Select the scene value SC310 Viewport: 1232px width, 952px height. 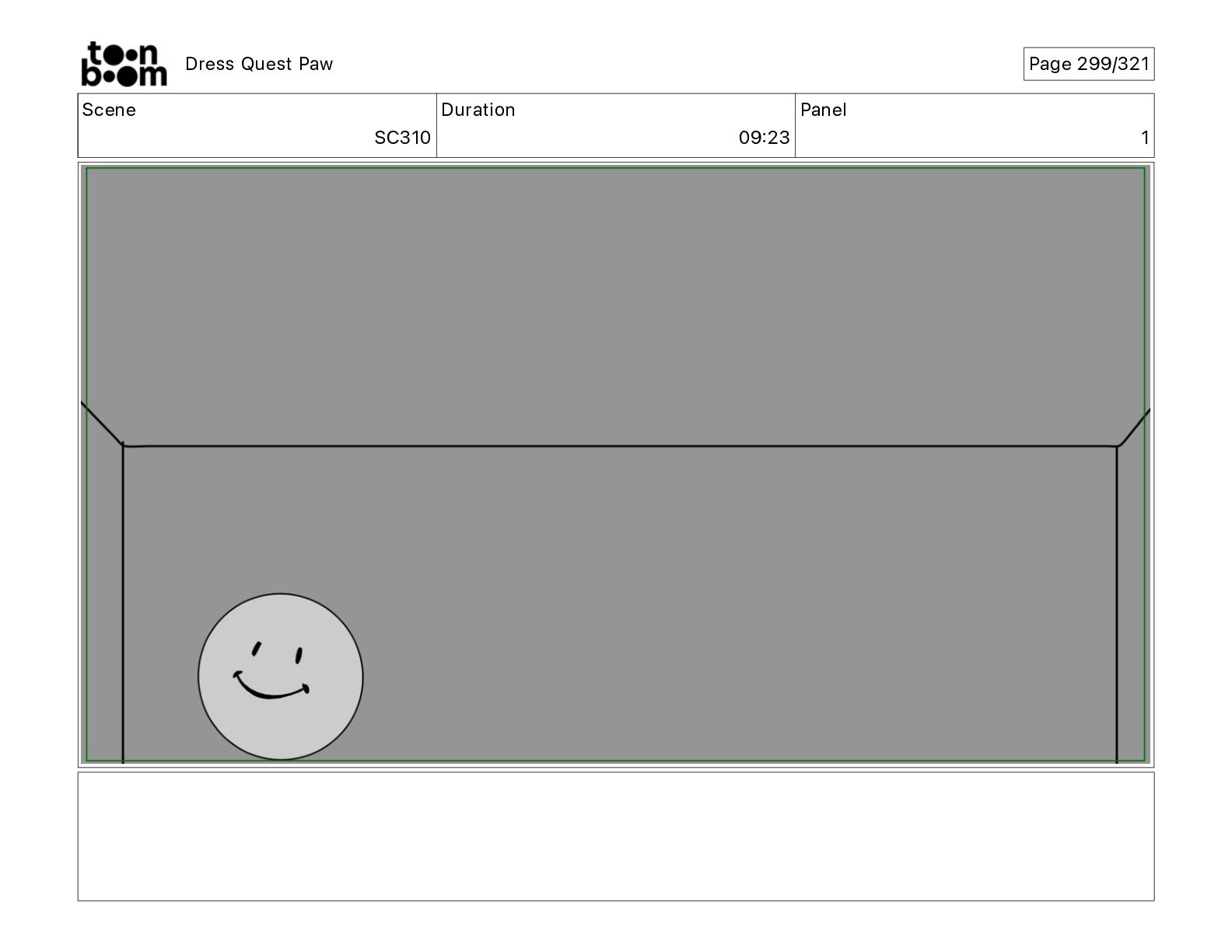(x=402, y=138)
